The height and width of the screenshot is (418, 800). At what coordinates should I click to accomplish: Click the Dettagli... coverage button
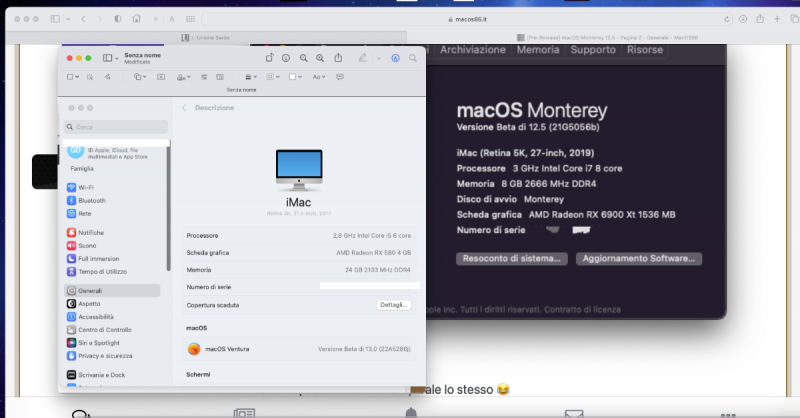[393, 305]
